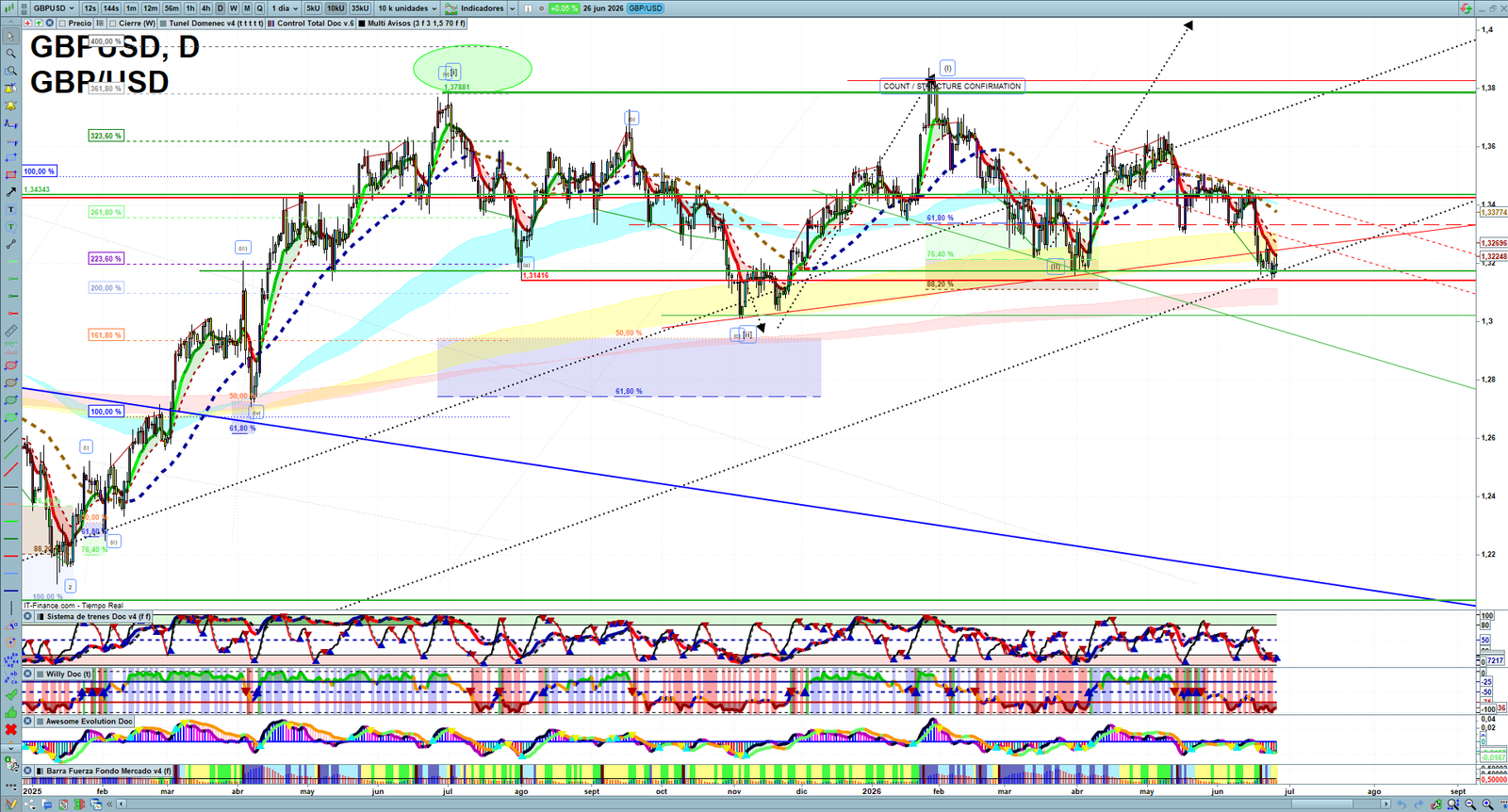Open the '10 k unidades' dropdown
This screenshot has height=812, width=1508.
pos(407,8)
